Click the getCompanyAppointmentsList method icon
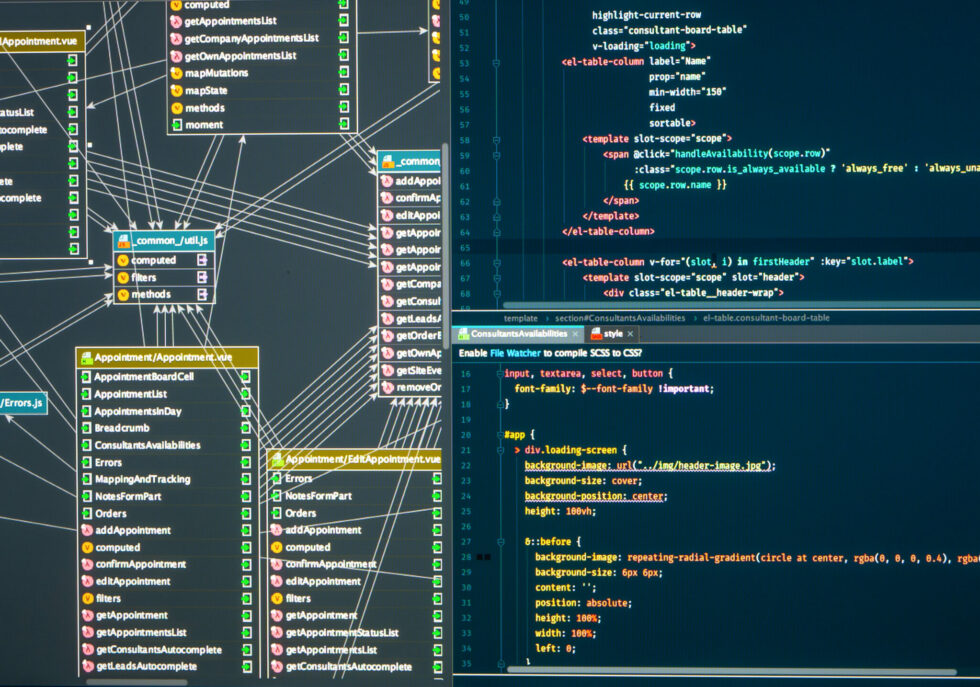Viewport: 980px width, 687px height. [x=176, y=39]
